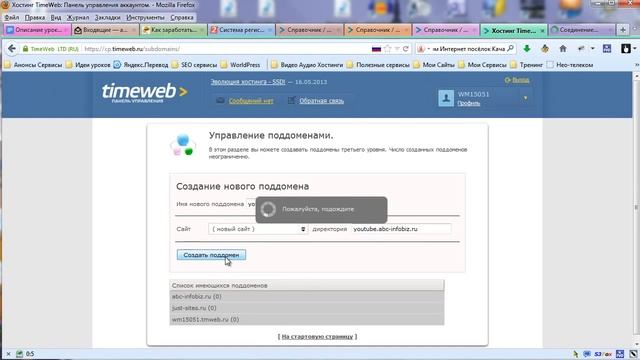Open the Правка menu
The height and width of the screenshot is (360, 640).
(35, 18)
